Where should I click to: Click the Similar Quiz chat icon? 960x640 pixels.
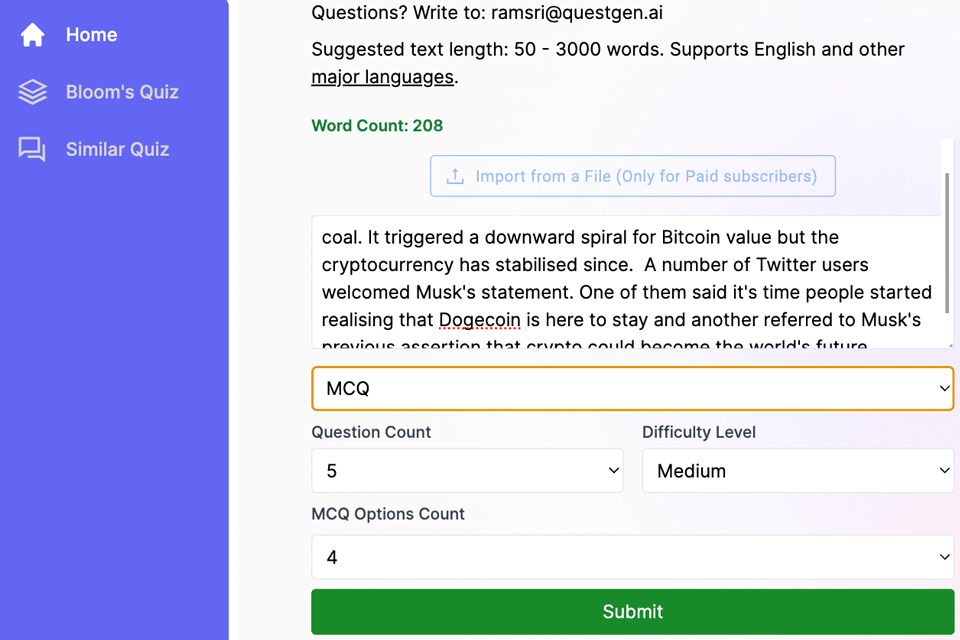pyautogui.click(x=32, y=150)
